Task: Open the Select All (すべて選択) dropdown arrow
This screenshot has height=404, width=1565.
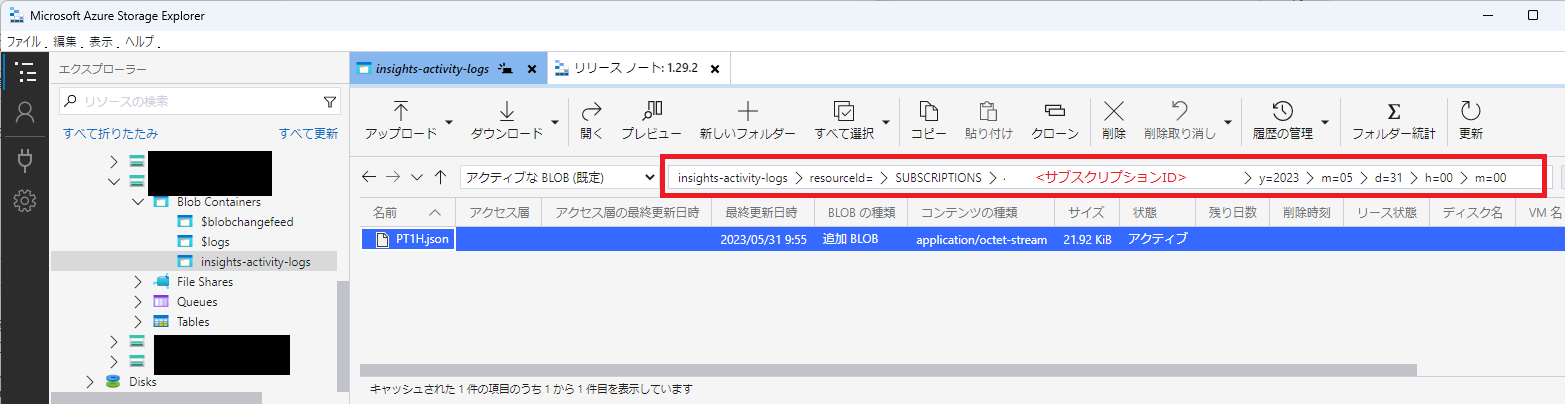Action: point(886,122)
